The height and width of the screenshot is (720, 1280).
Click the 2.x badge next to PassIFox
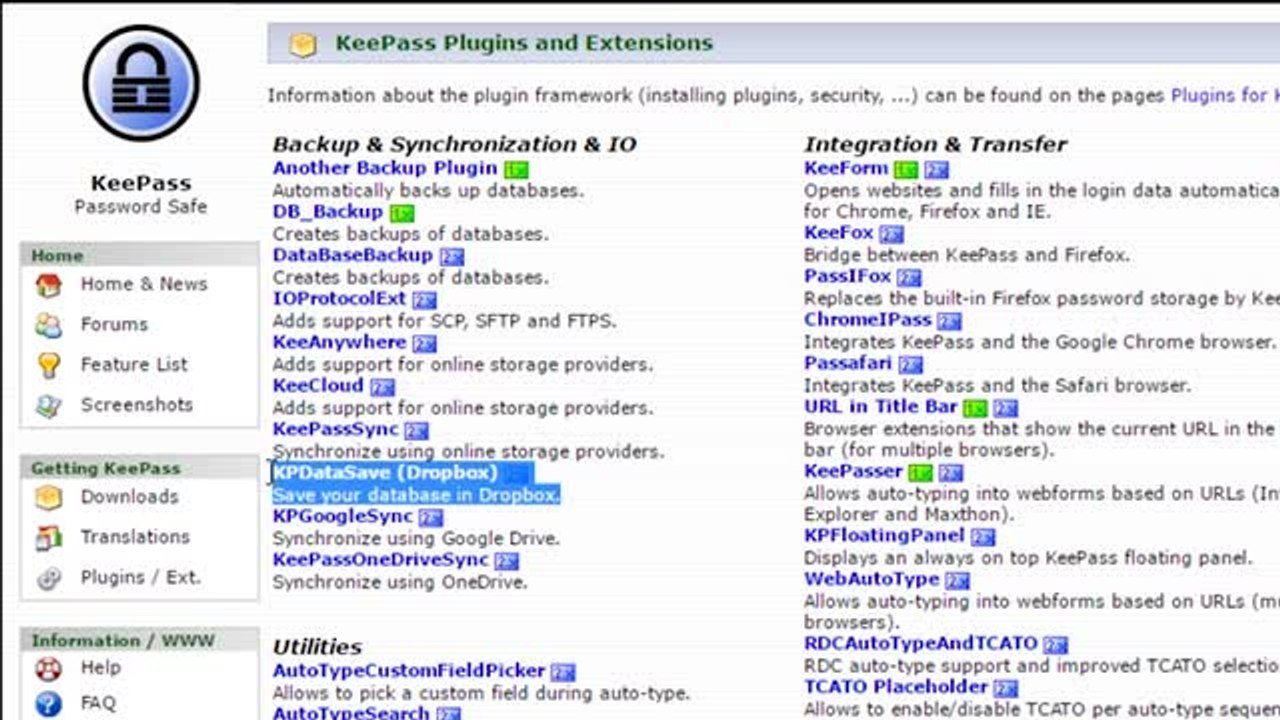(x=909, y=278)
